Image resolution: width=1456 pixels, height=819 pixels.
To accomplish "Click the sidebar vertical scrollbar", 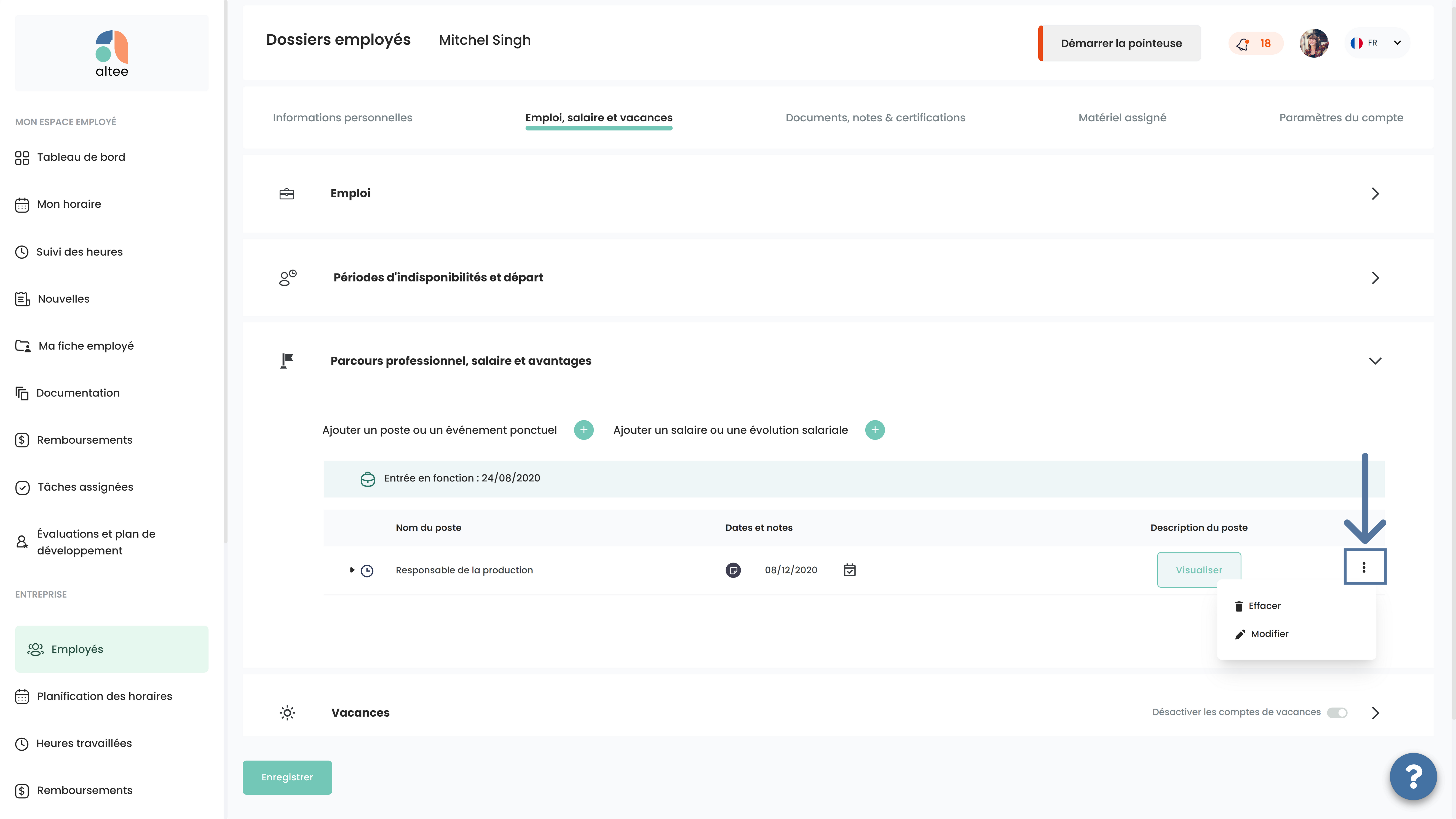I will point(225,271).
